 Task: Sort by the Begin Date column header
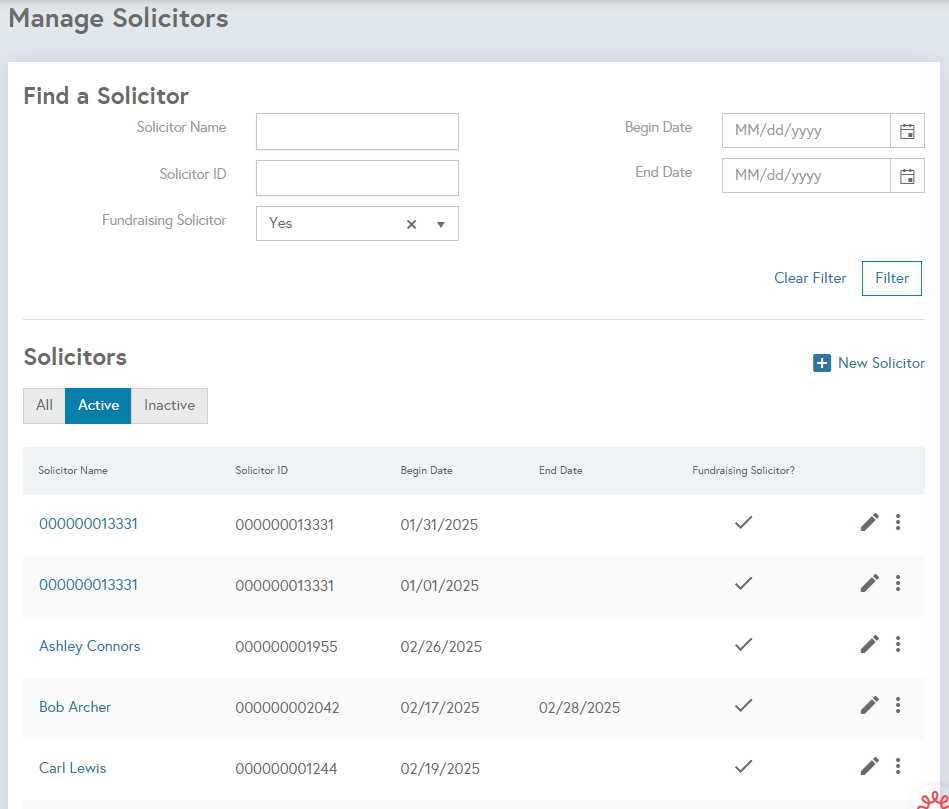click(x=426, y=471)
